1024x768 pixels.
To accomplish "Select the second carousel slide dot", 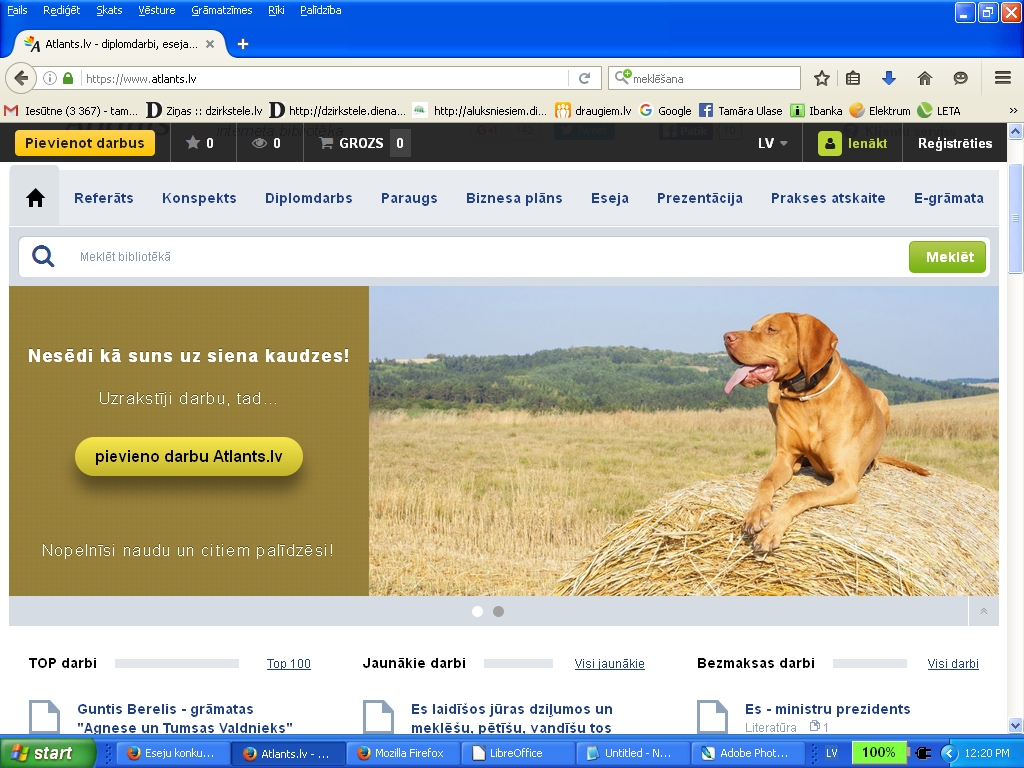I will (x=498, y=611).
